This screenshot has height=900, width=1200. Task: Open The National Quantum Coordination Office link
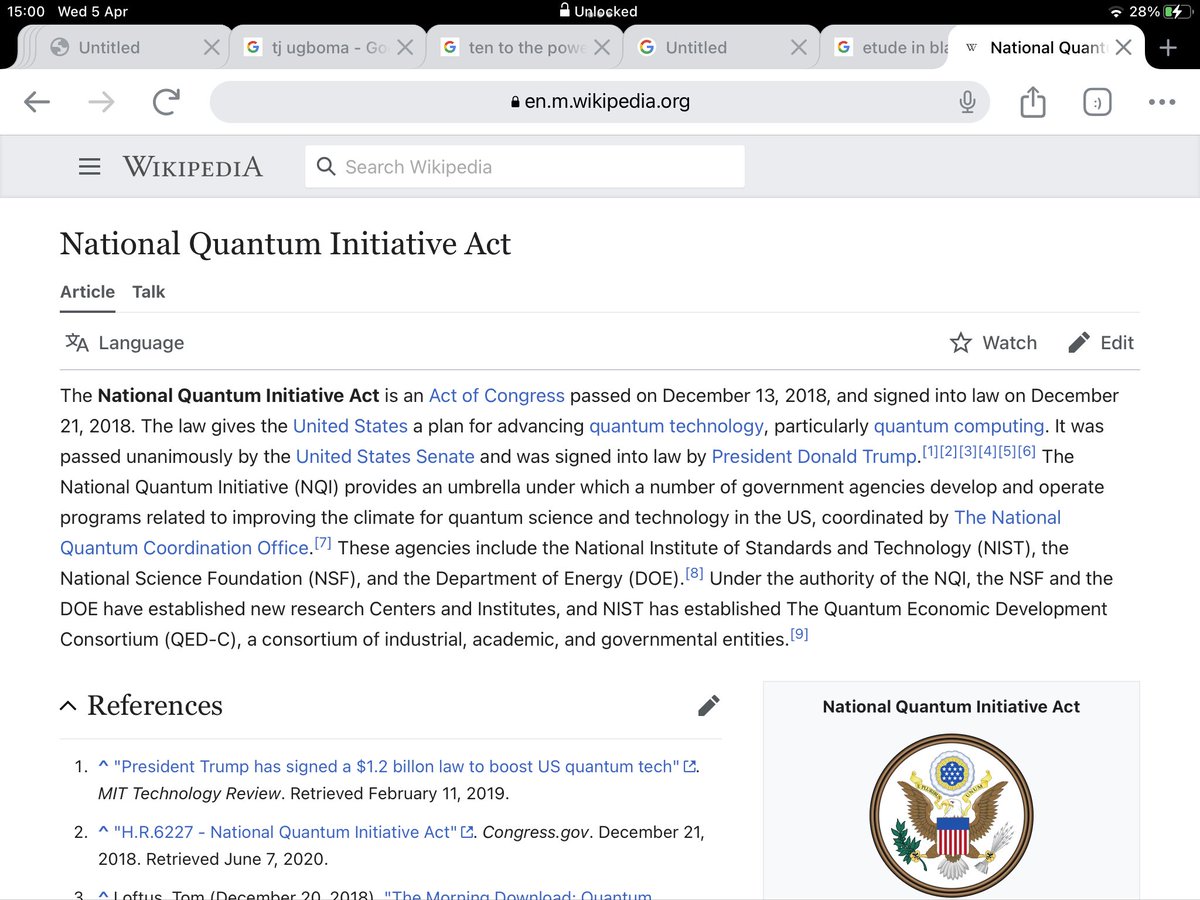point(560,533)
